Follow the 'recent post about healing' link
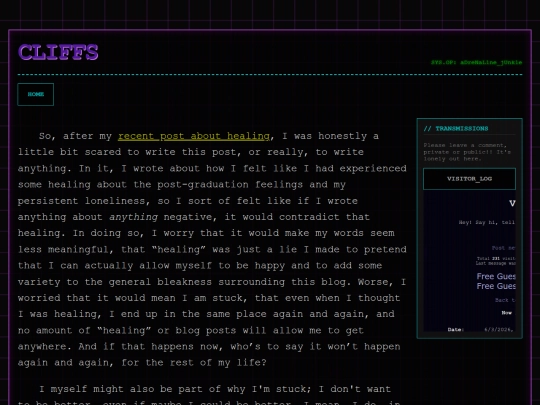 [x=194, y=136]
